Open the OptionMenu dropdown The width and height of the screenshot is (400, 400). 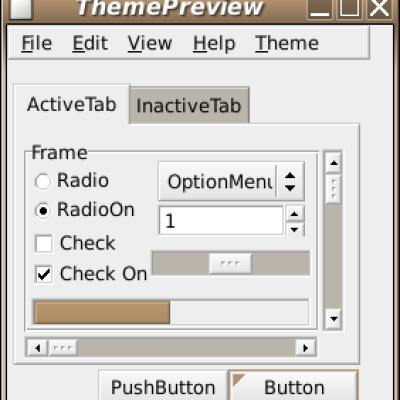pos(231,182)
